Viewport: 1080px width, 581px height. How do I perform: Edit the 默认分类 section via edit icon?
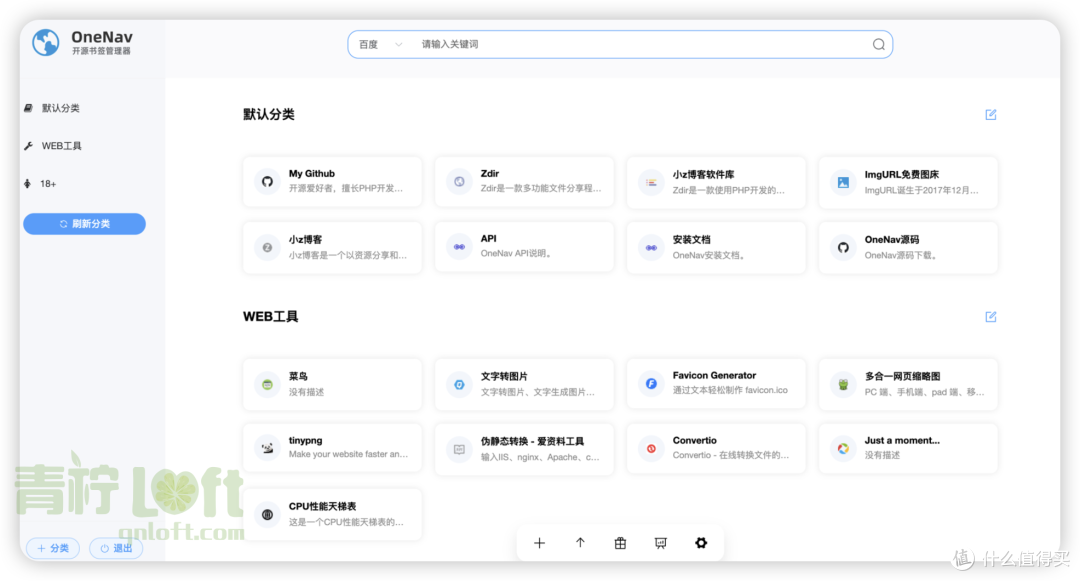[x=990, y=114]
